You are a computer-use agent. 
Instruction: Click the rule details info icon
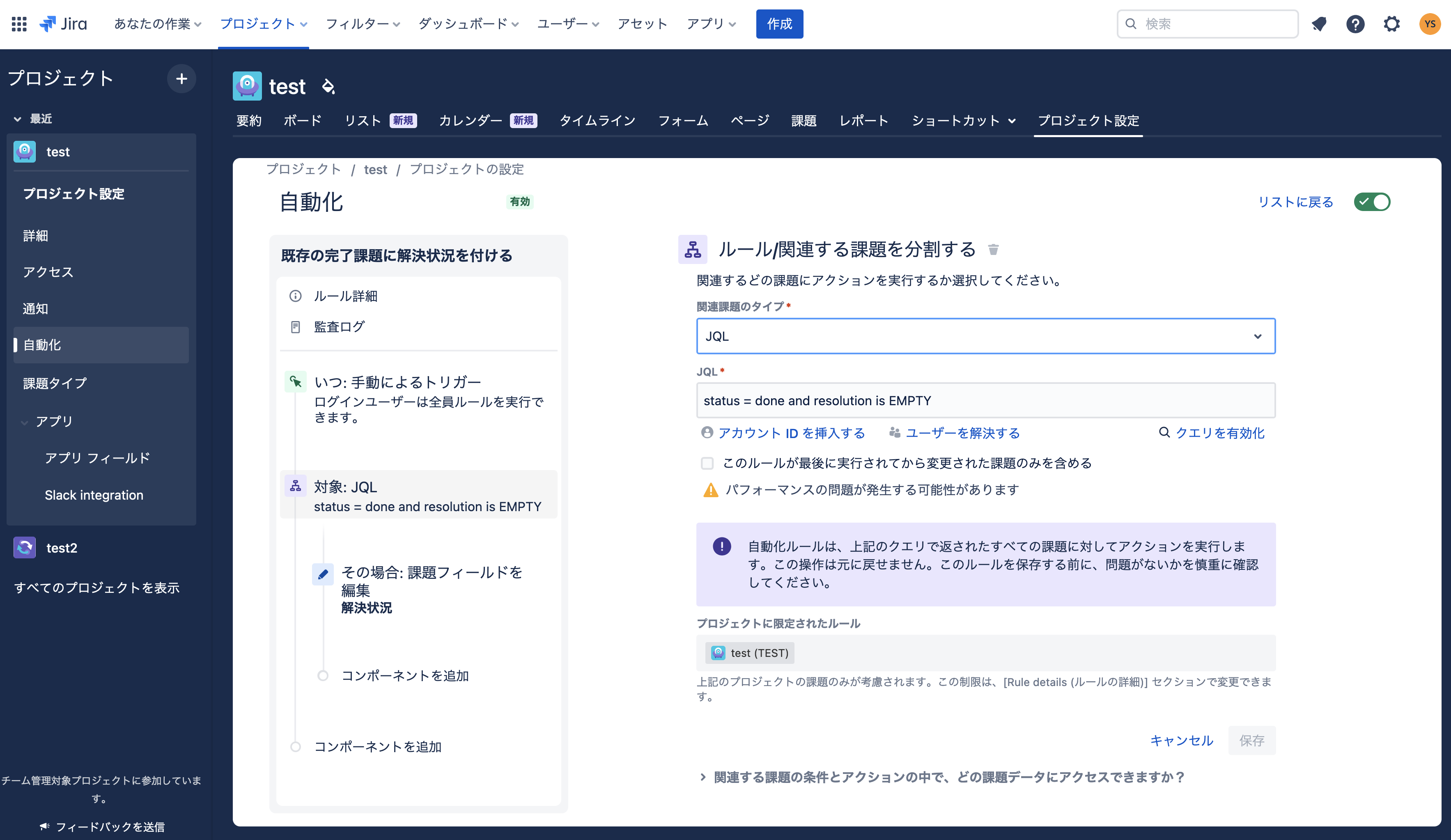(295, 296)
